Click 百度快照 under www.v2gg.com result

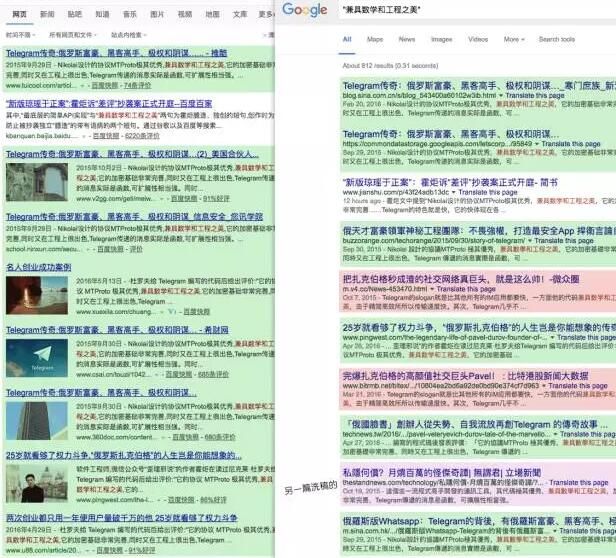click(x=184, y=198)
